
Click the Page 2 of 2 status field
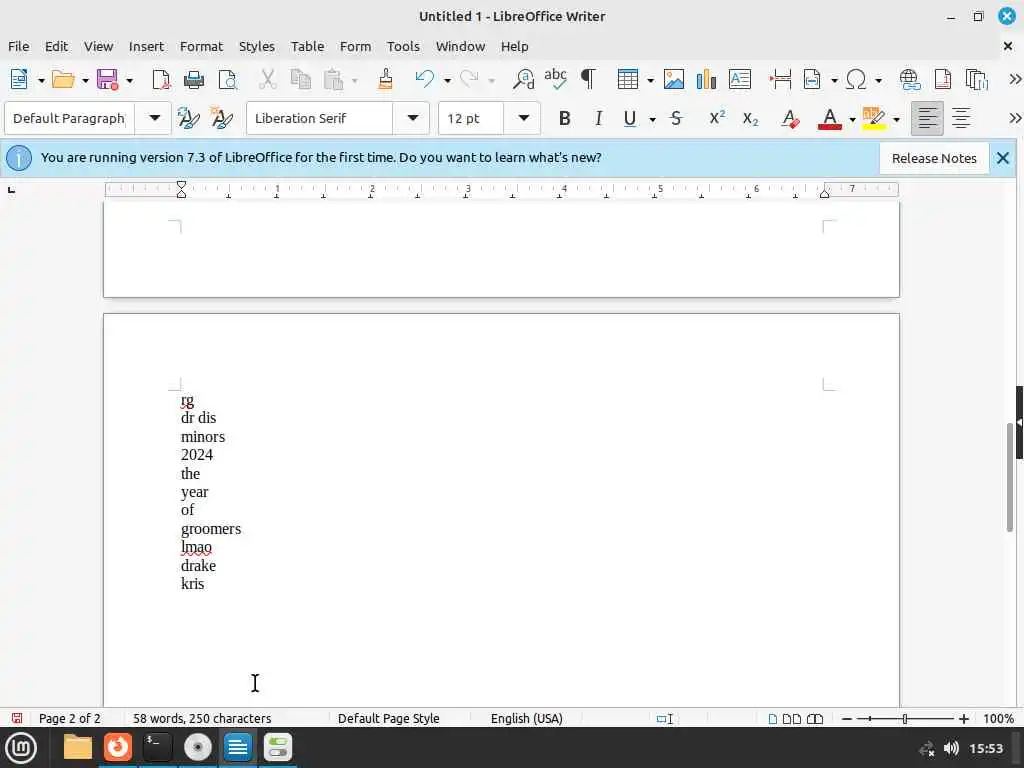pos(69,718)
